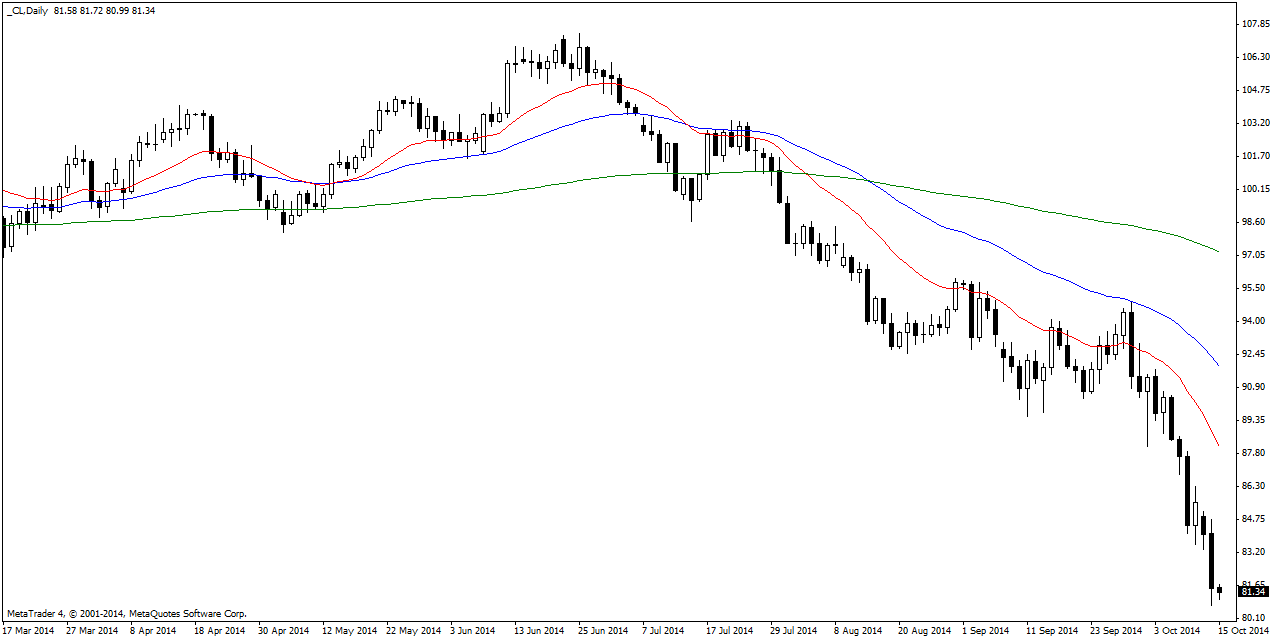Click the 98.60 price axis label
Viewport: 1276px width, 639px height.
click(1254, 221)
